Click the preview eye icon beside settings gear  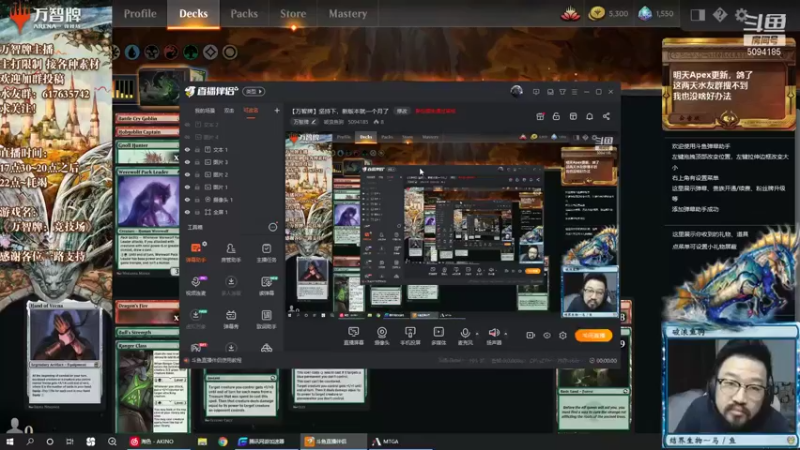pos(547,335)
